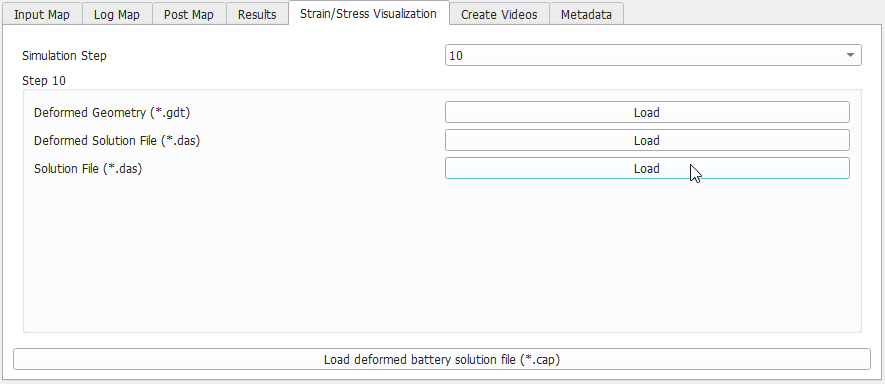The image size is (885, 384).
Task: Load the Deformed Geometry (*.gdt) file
Action: (x=647, y=112)
